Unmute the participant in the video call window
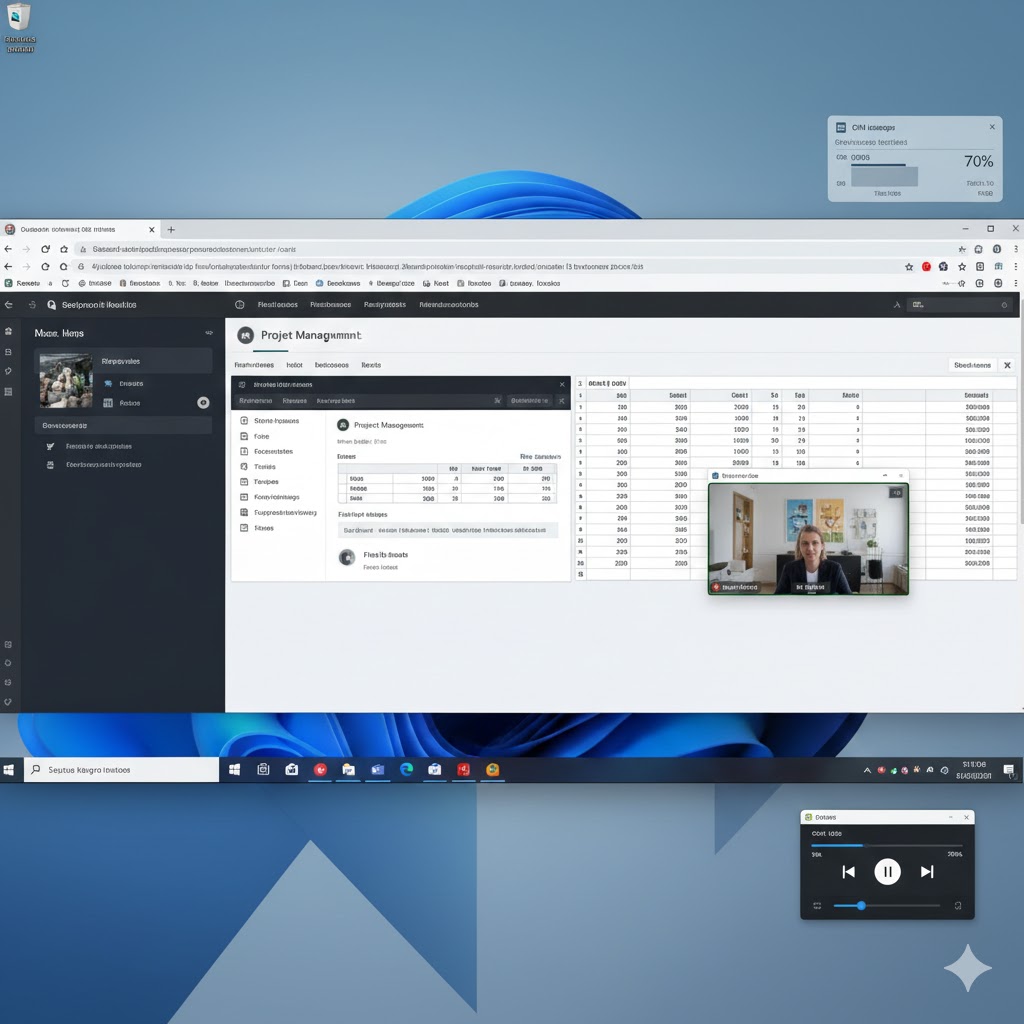 [x=716, y=586]
